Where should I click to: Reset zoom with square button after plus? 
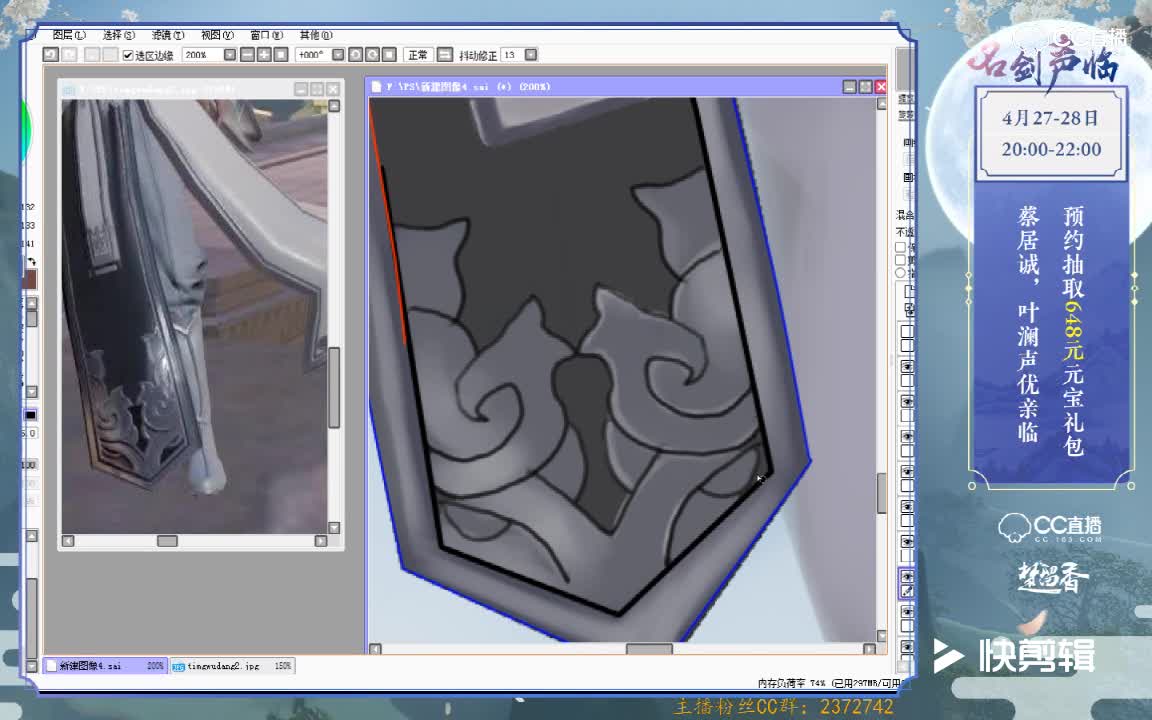pos(281,55)
